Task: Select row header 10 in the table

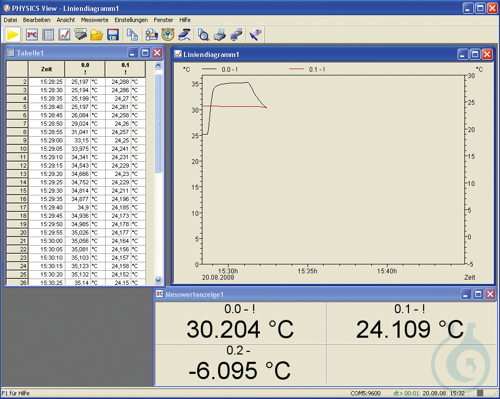Action: point(17,149)
